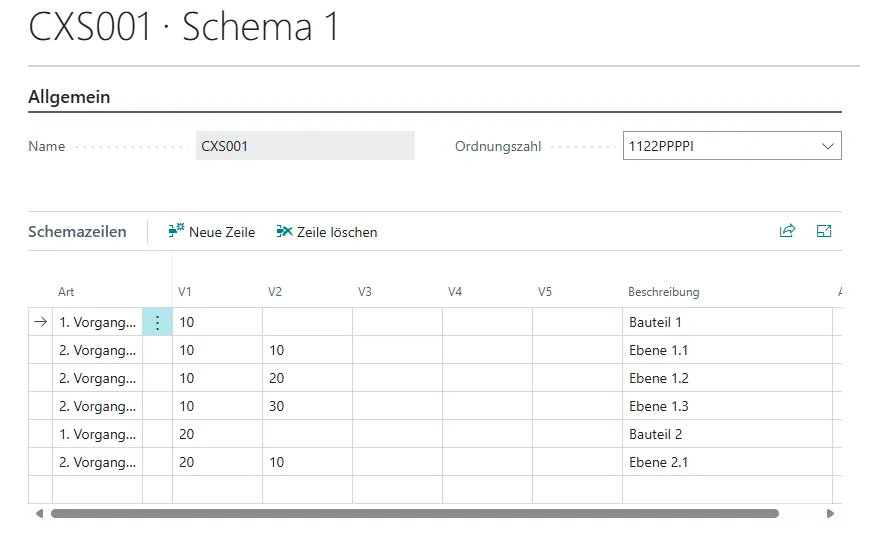This screenshot has height=552, width=872.
Task: Sort by the Beschreibung column header
Action: (x=663, y=292)
